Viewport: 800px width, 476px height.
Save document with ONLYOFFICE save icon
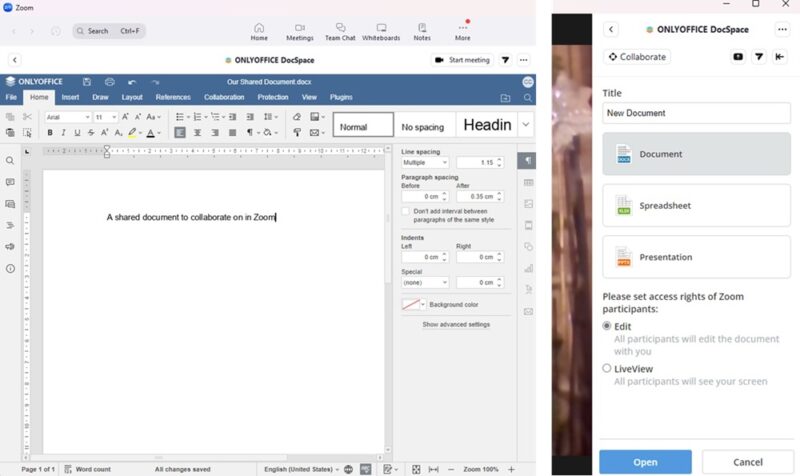87,82
